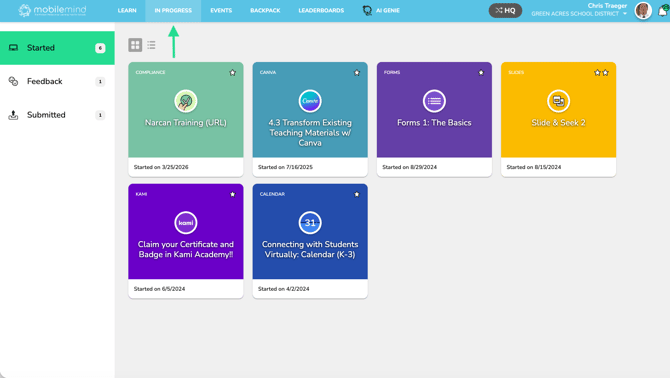Click the star on Forms 1 card

coord(481,73)
